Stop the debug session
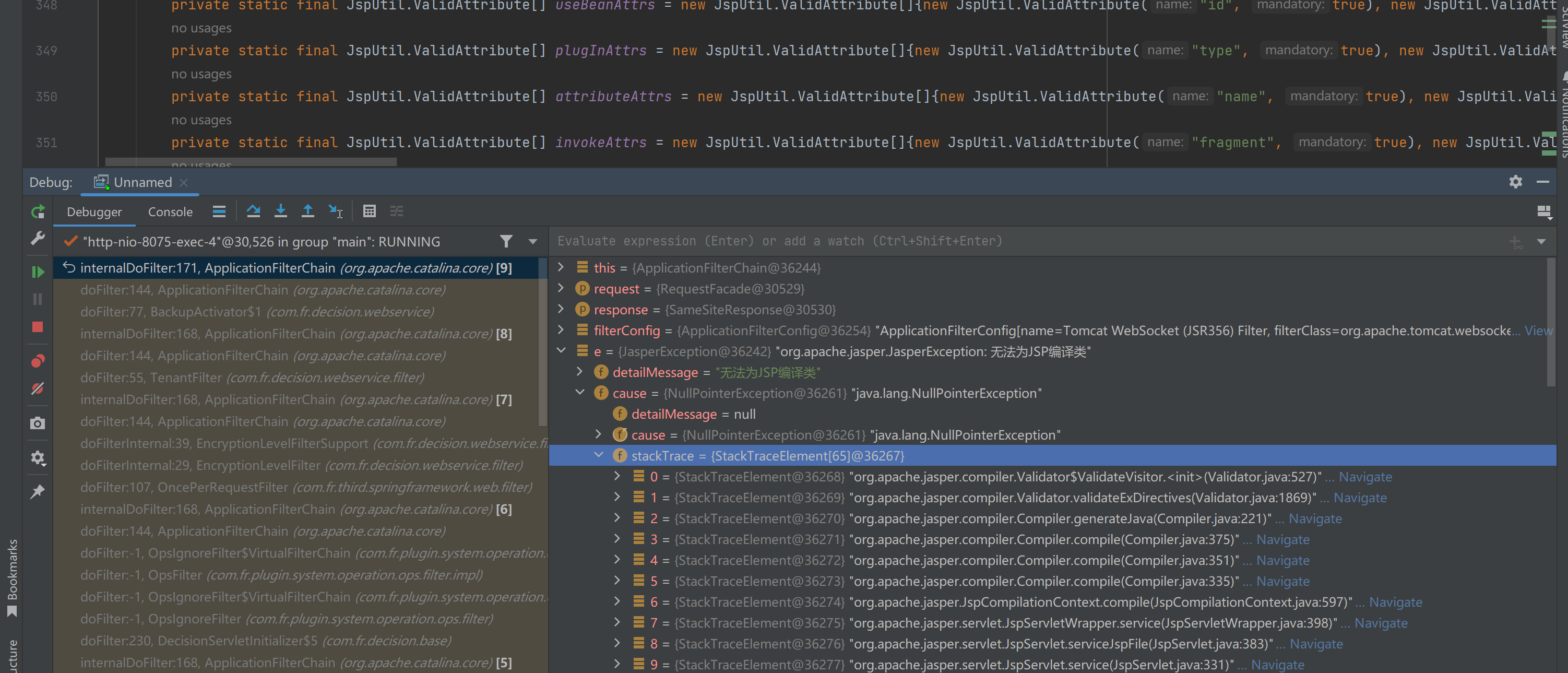The width and height of the screenshot is (1568, 673). pyautogui.click(x=38, y=327)
